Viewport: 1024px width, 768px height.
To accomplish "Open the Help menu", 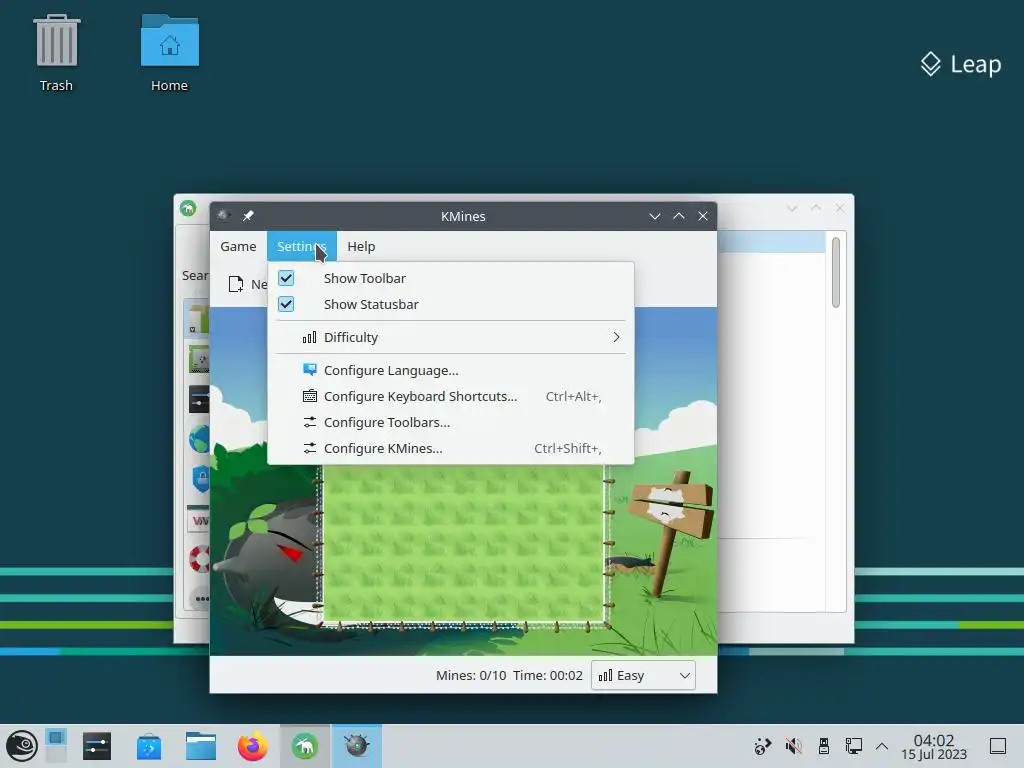I will tap(361, 246).
